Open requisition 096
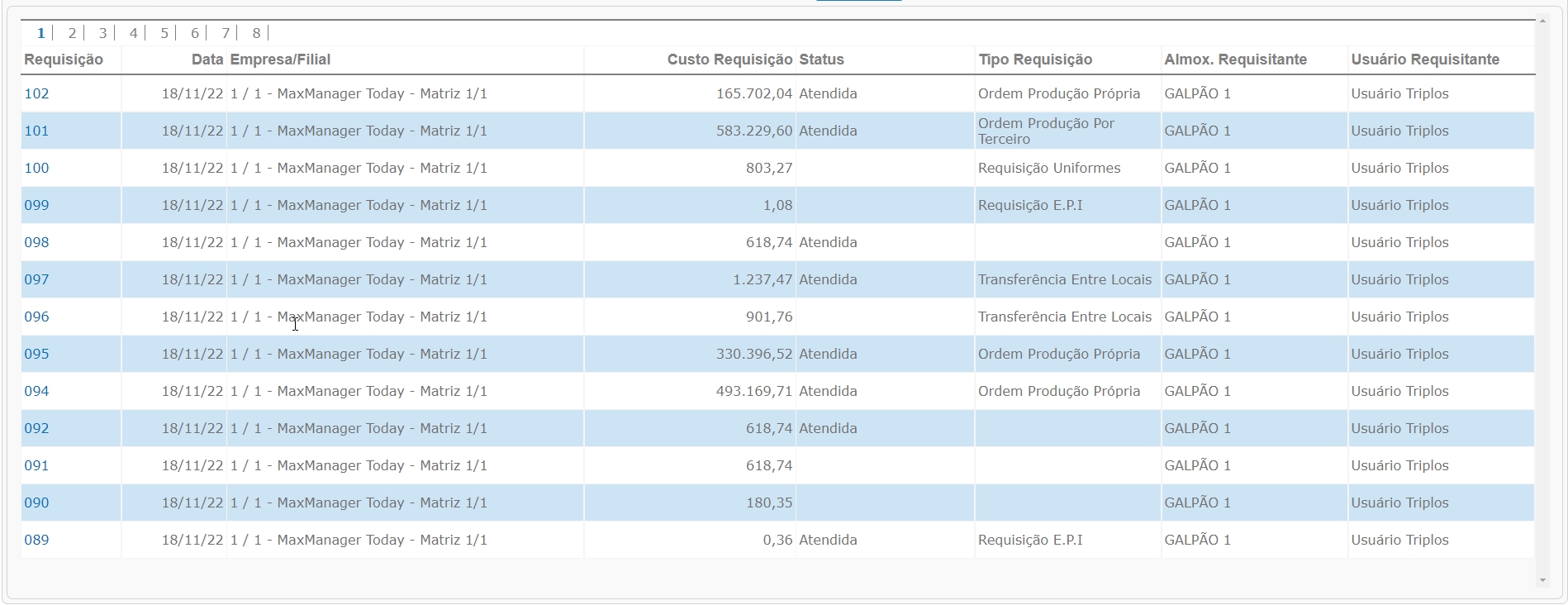Image resolution: width=1568 pixels, height=605 pixels. (x=36, y=317)
